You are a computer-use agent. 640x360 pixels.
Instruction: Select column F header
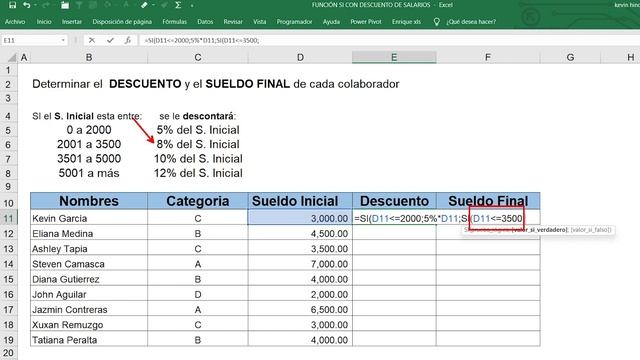(488, 58)
